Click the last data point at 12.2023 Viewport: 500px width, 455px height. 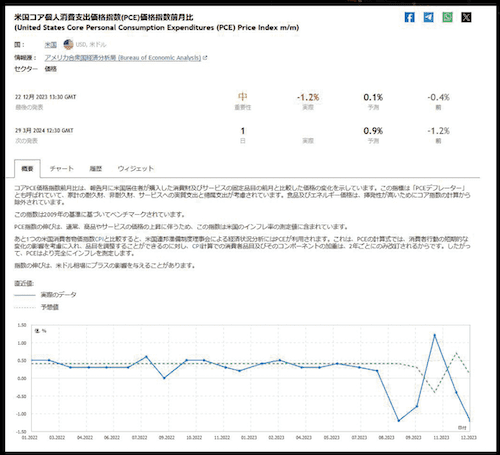point(470,420)
